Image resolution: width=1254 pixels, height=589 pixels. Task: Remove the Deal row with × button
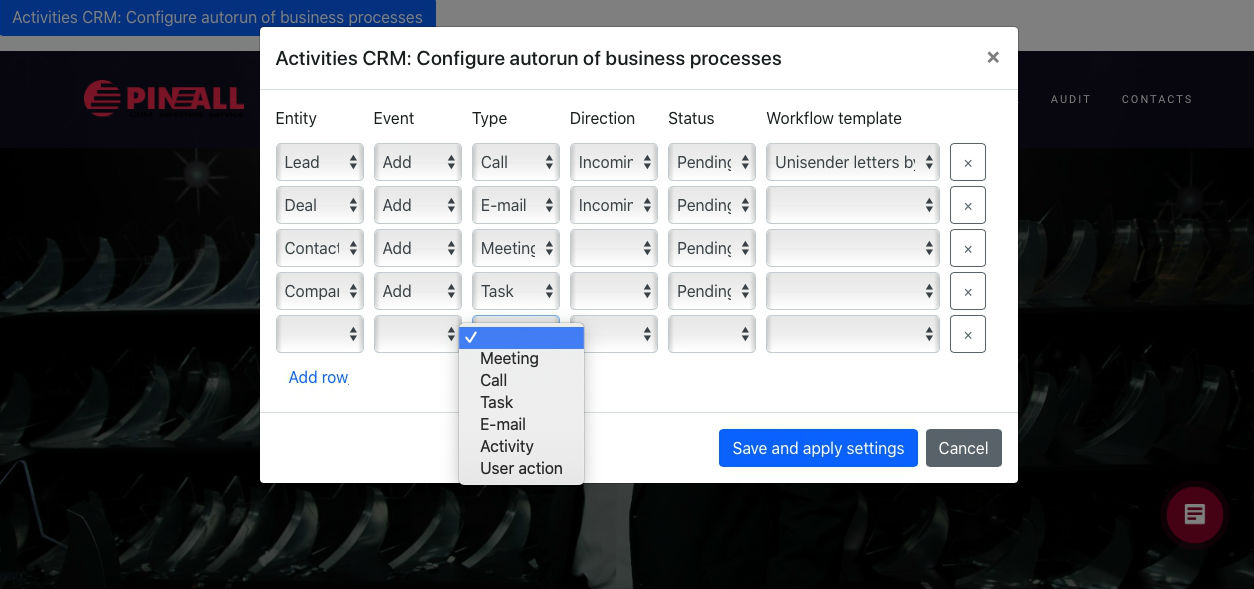tap(967, 205)
